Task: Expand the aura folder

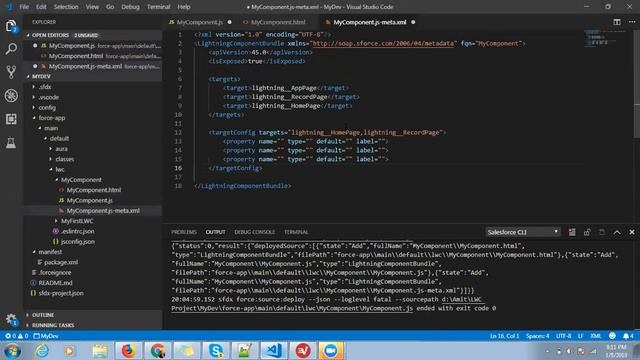Action: pyautogui.click(x=93, y=149)
